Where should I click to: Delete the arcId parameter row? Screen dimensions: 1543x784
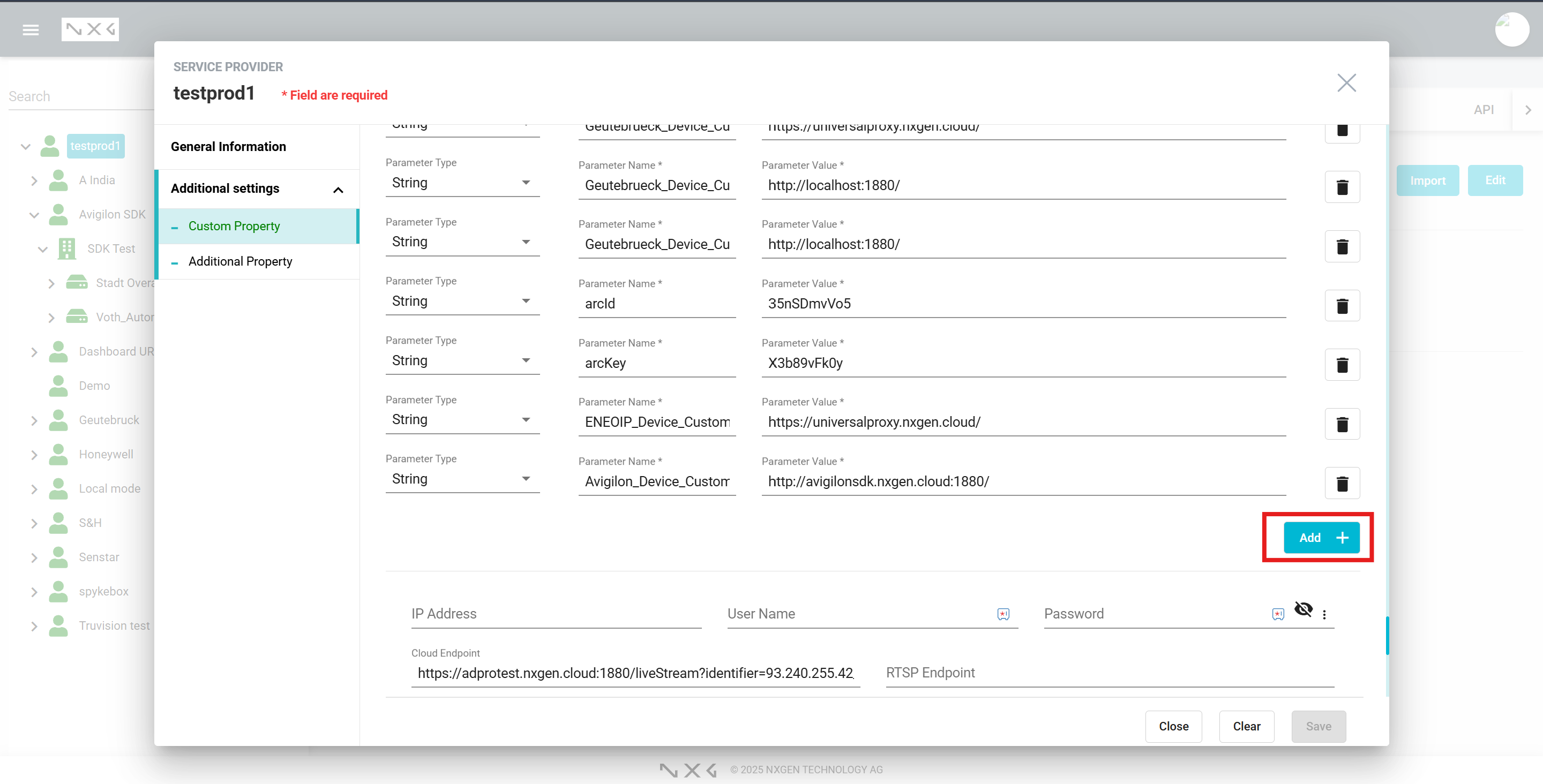pyautogui.click(x=1342, y=305)
